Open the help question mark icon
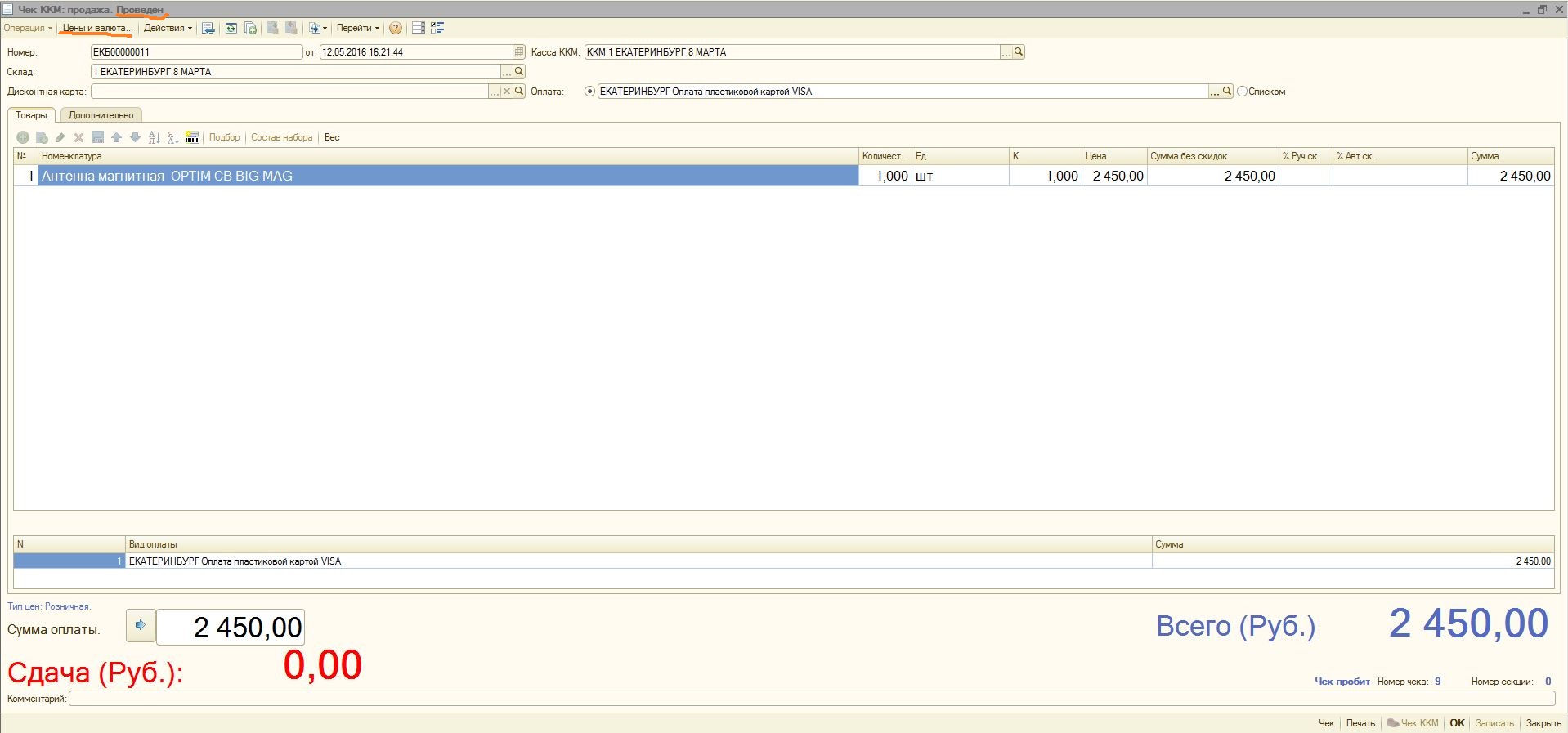The image size is (1568, 733). coord(396,28)
